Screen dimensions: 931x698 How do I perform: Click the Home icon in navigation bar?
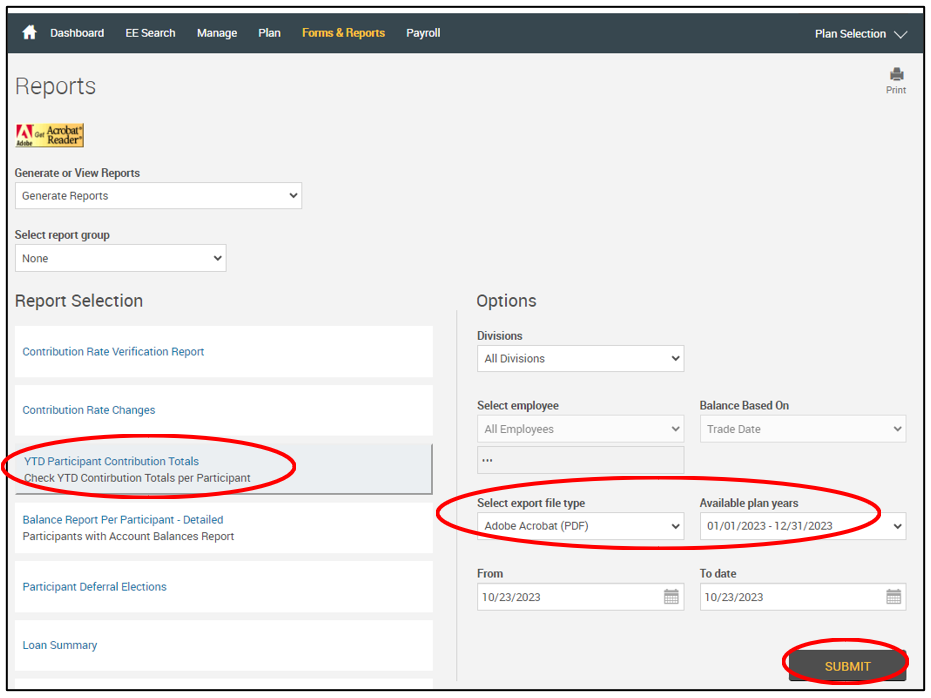[29, 33]
